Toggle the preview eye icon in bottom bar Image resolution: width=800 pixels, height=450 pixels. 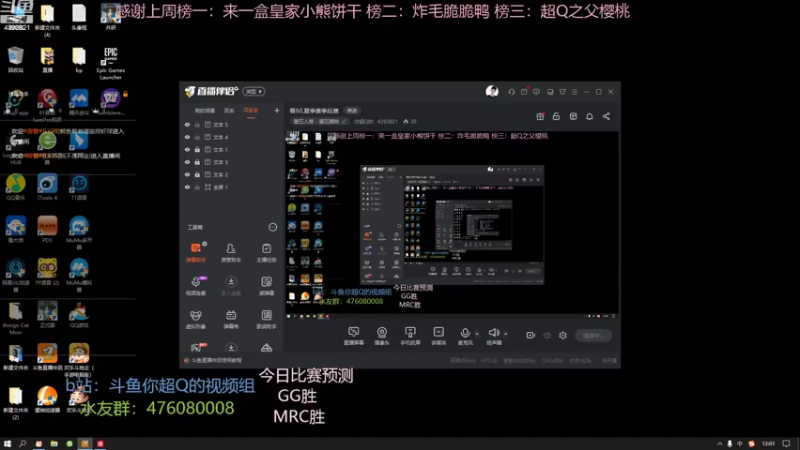click(x=547, y=335)
